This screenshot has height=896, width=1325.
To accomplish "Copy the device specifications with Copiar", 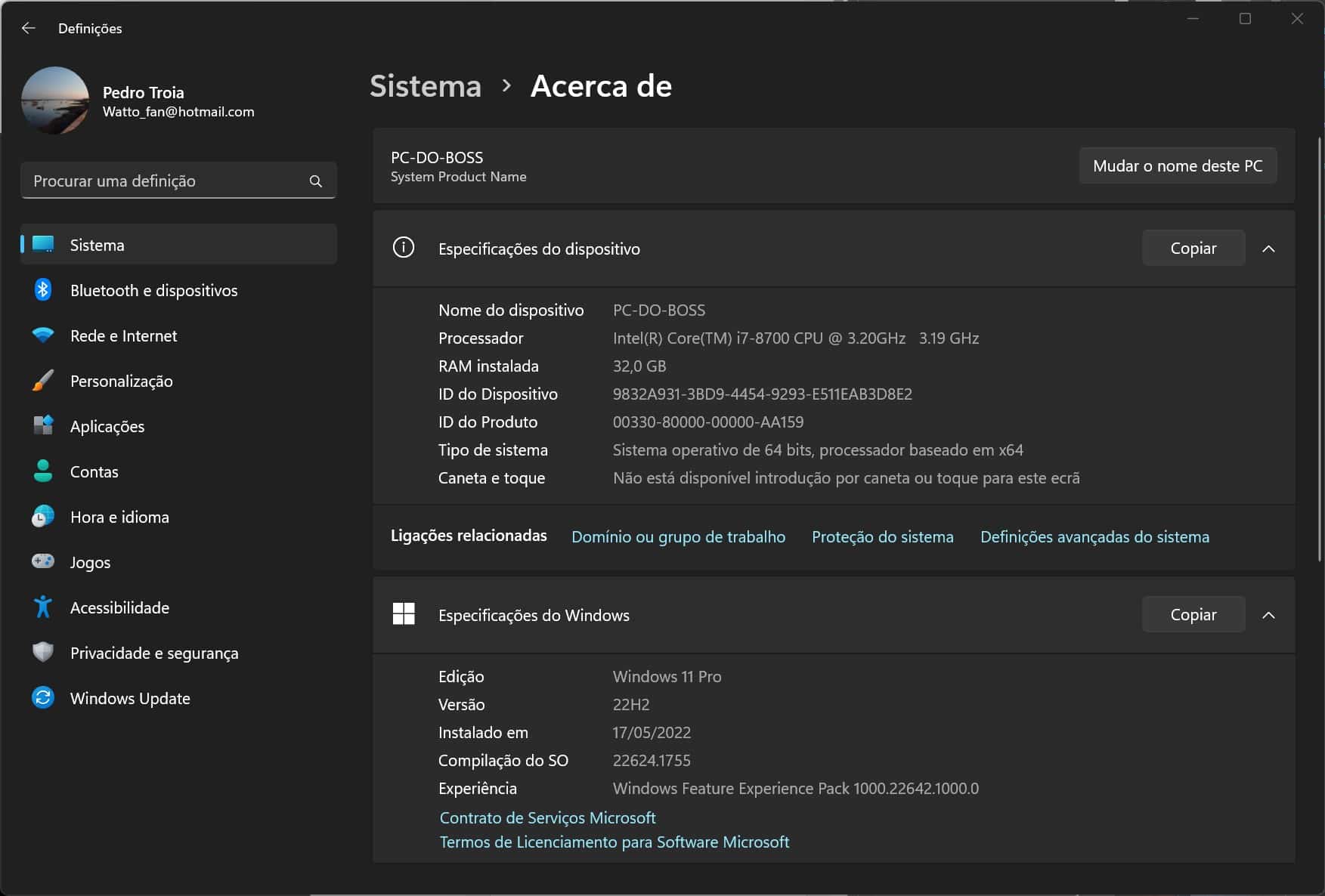I will 1193,249.
